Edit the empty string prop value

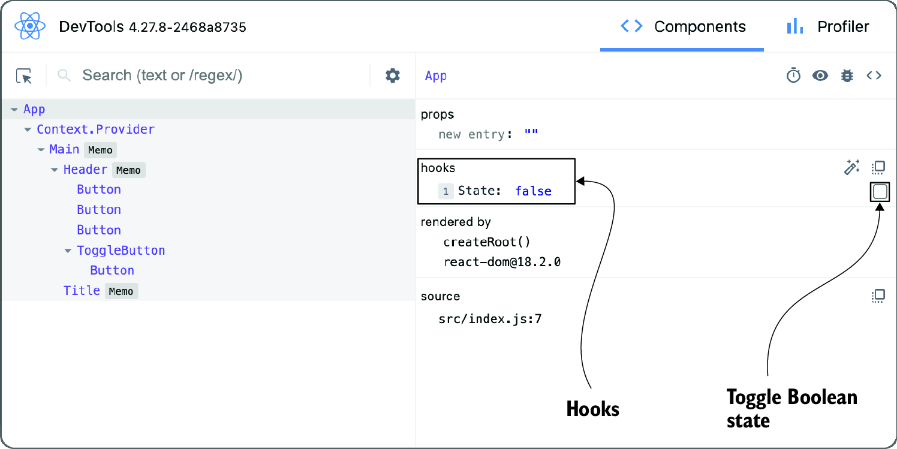pos(531,135)
